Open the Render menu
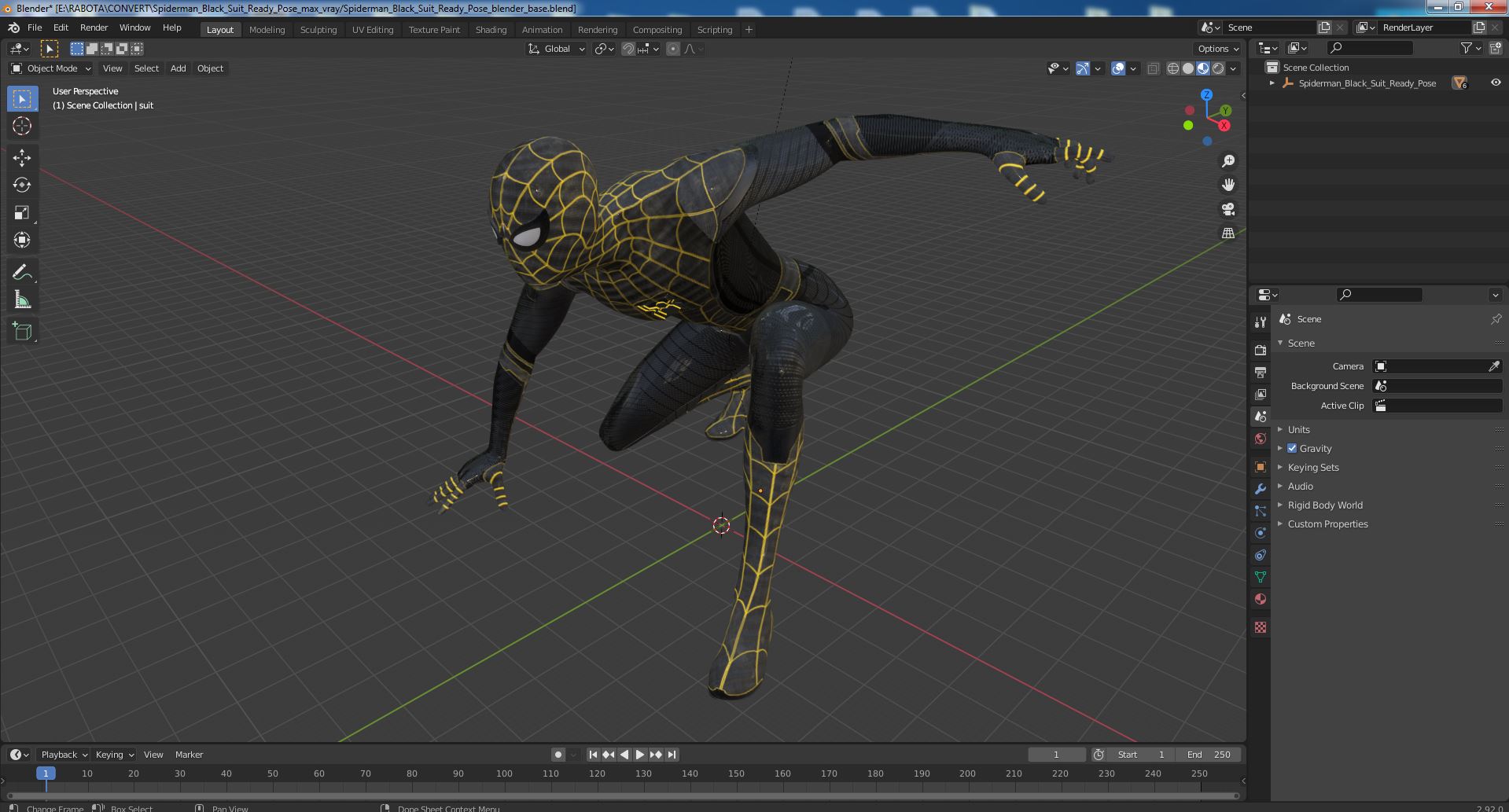Viewport: 1509px width, 812px height. pos(94,28)
